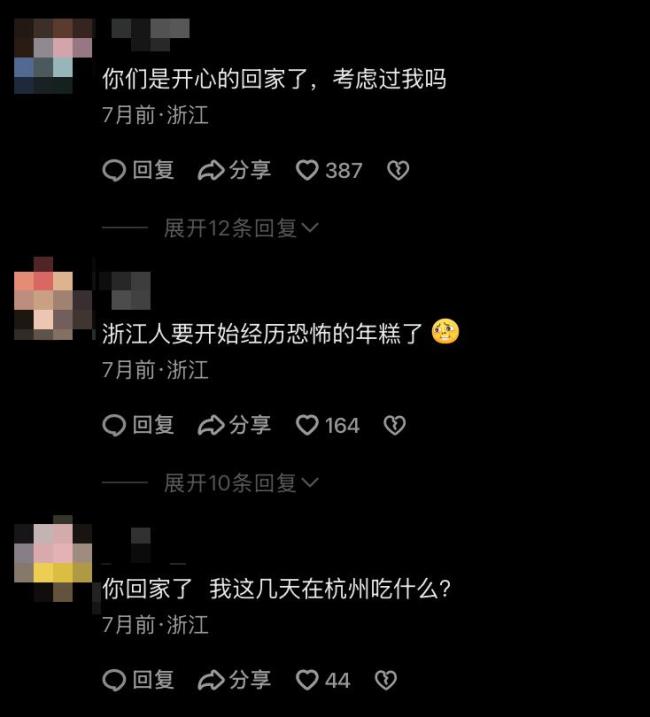The height and width of the screenshot is (717, 650).
Task: Dislike the first comment via broken heart
Action: point(398,171)
